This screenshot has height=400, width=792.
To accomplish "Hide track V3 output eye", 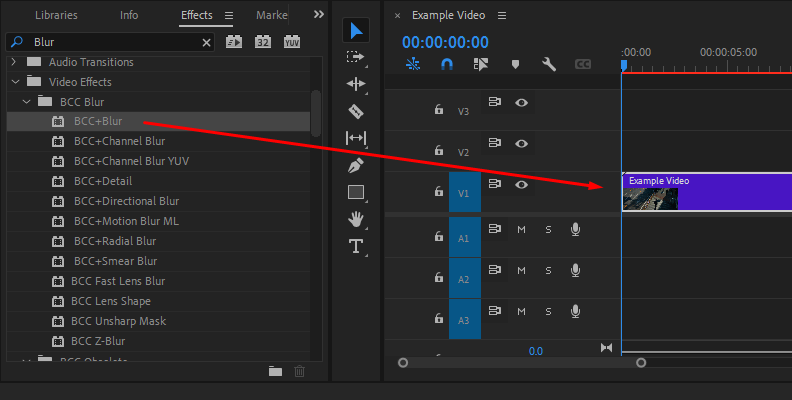I will click(521, 103).
